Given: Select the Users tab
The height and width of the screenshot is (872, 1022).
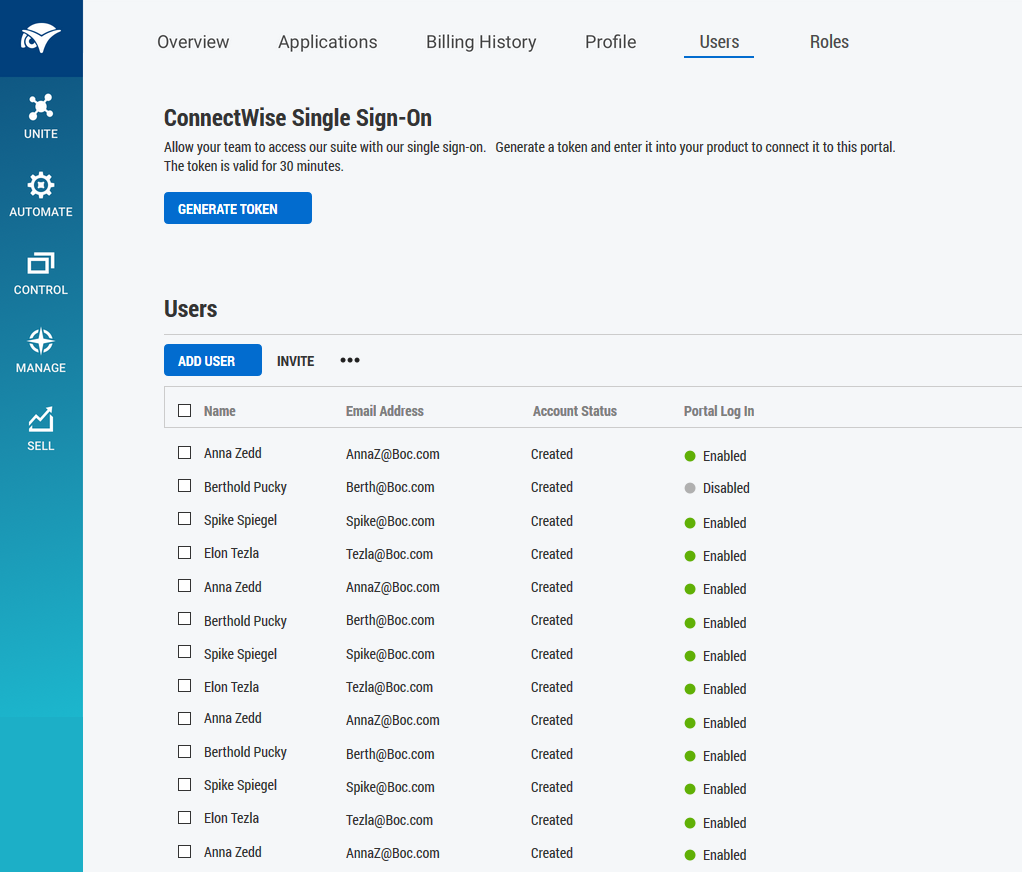Looking at the screenshot, I should [x=719, y=42].
